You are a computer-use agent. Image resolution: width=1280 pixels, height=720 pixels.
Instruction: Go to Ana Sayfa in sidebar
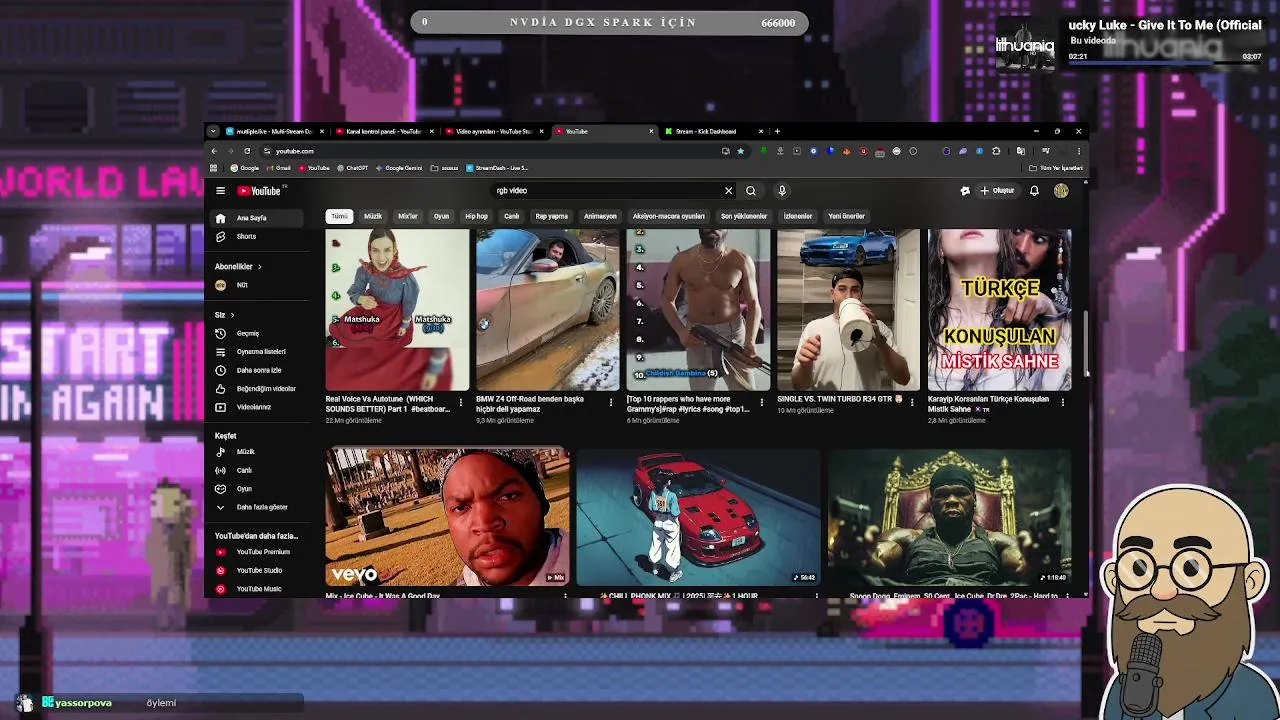pos(255,218)
